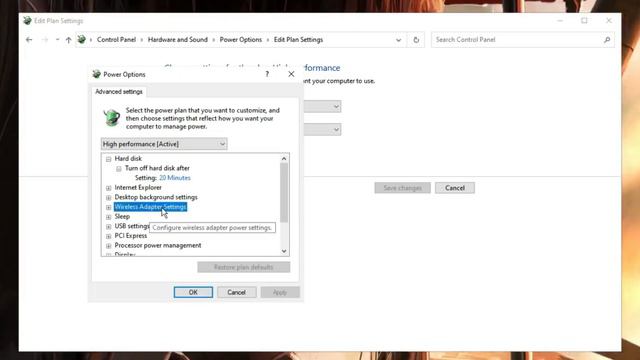Click the 20 Minutes setting value

point(175,178)
